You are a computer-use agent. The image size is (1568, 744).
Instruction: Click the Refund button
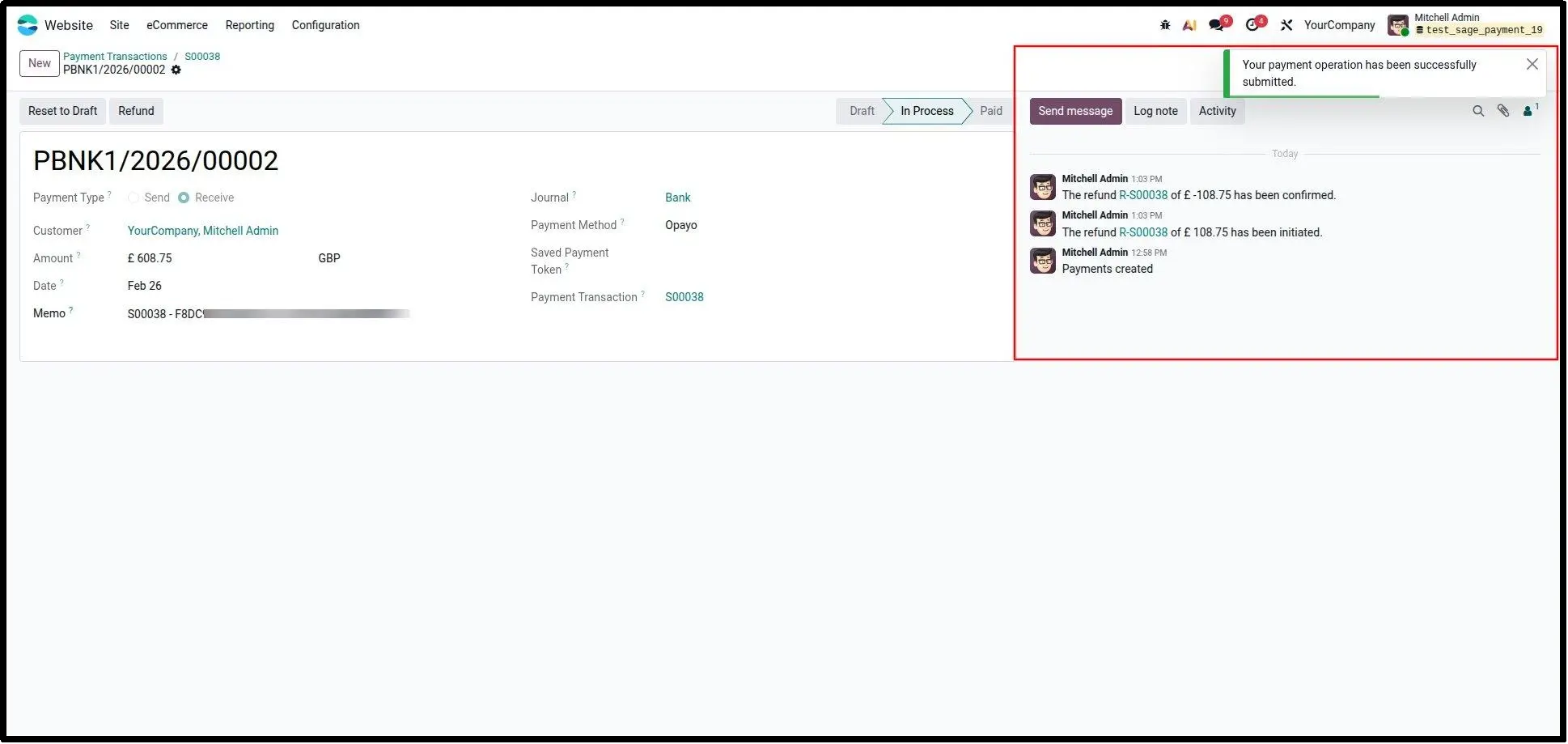point(136,112)
